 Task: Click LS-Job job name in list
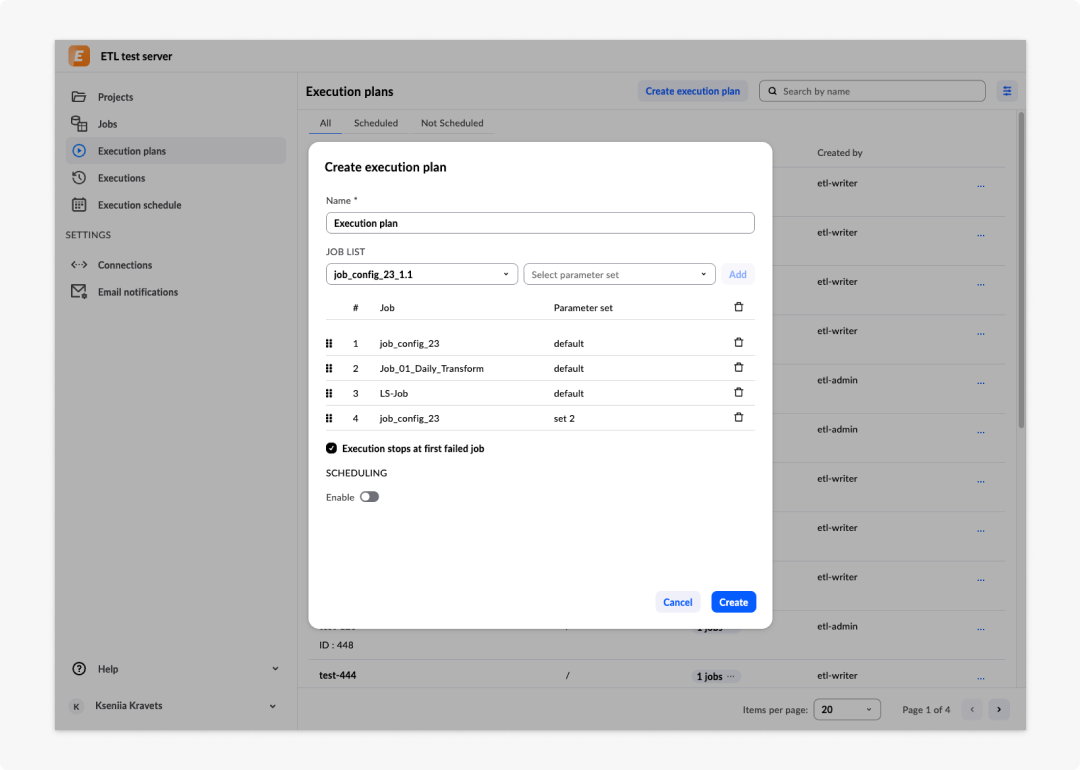tap(394, 393)
